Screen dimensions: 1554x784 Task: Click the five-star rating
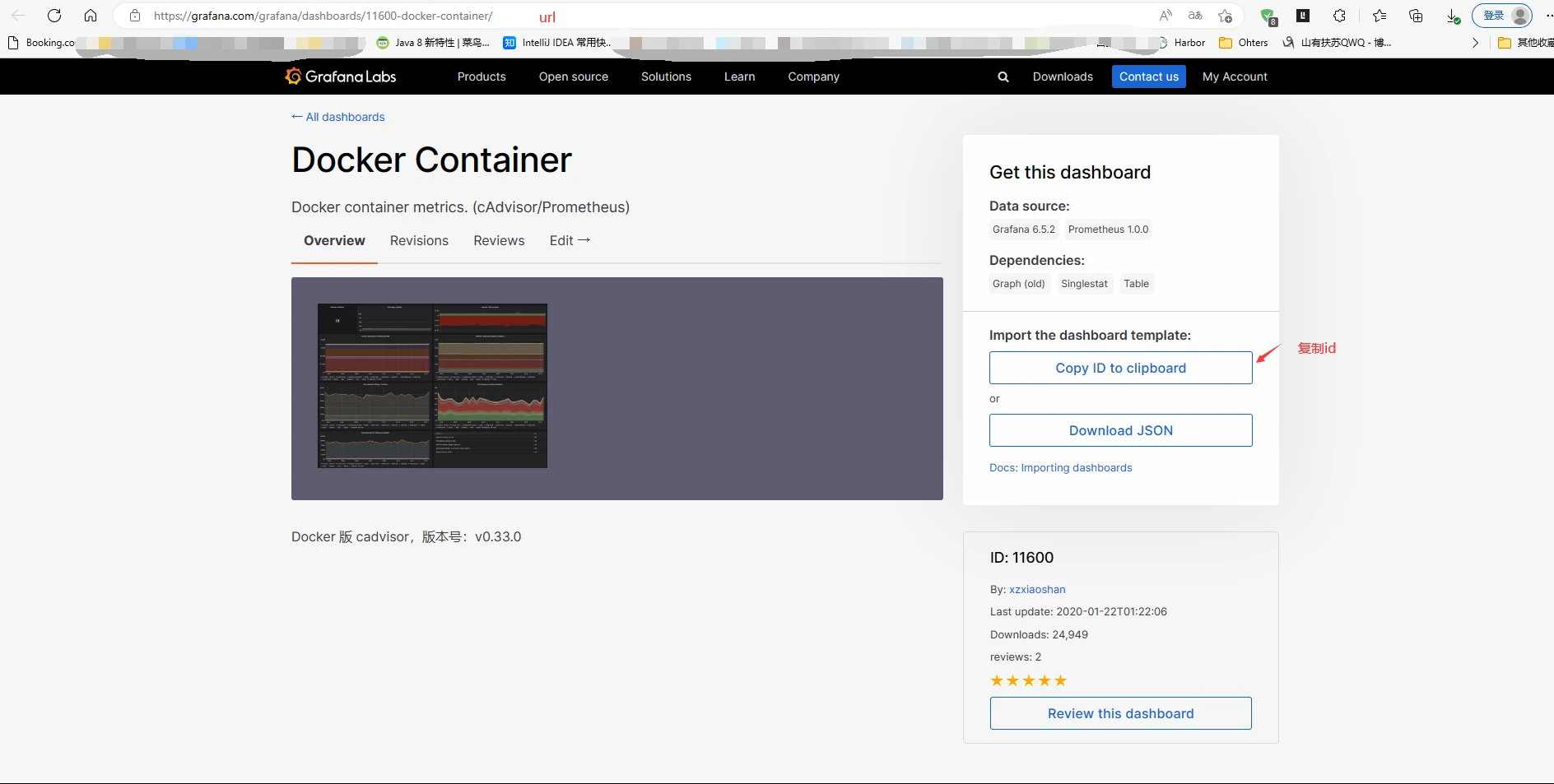(1028, 680)
